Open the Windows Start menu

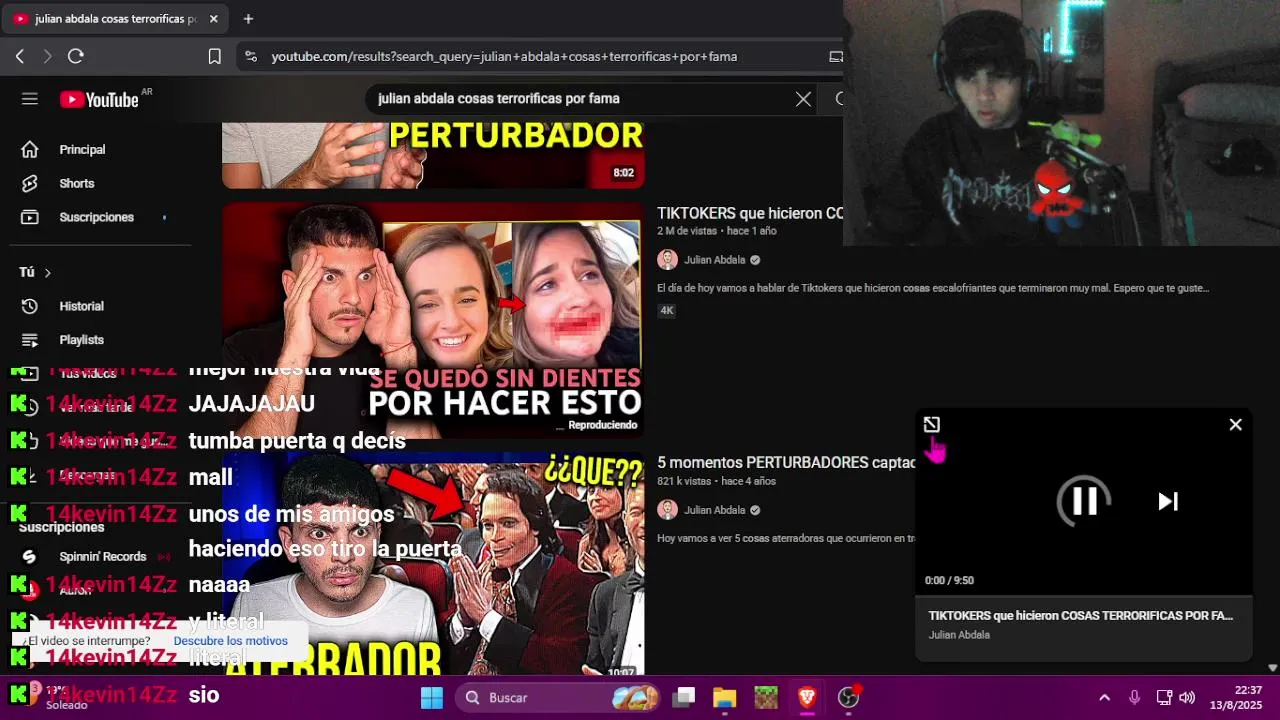click(432, 697)
